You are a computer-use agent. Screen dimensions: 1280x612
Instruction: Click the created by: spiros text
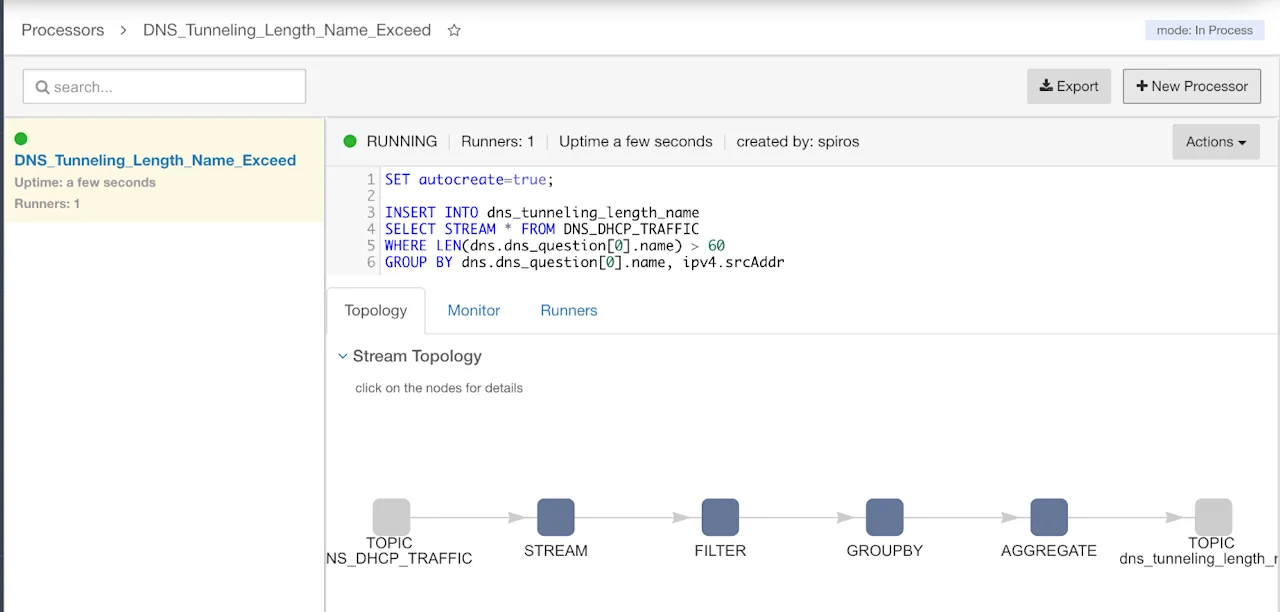tap(798, 141)
